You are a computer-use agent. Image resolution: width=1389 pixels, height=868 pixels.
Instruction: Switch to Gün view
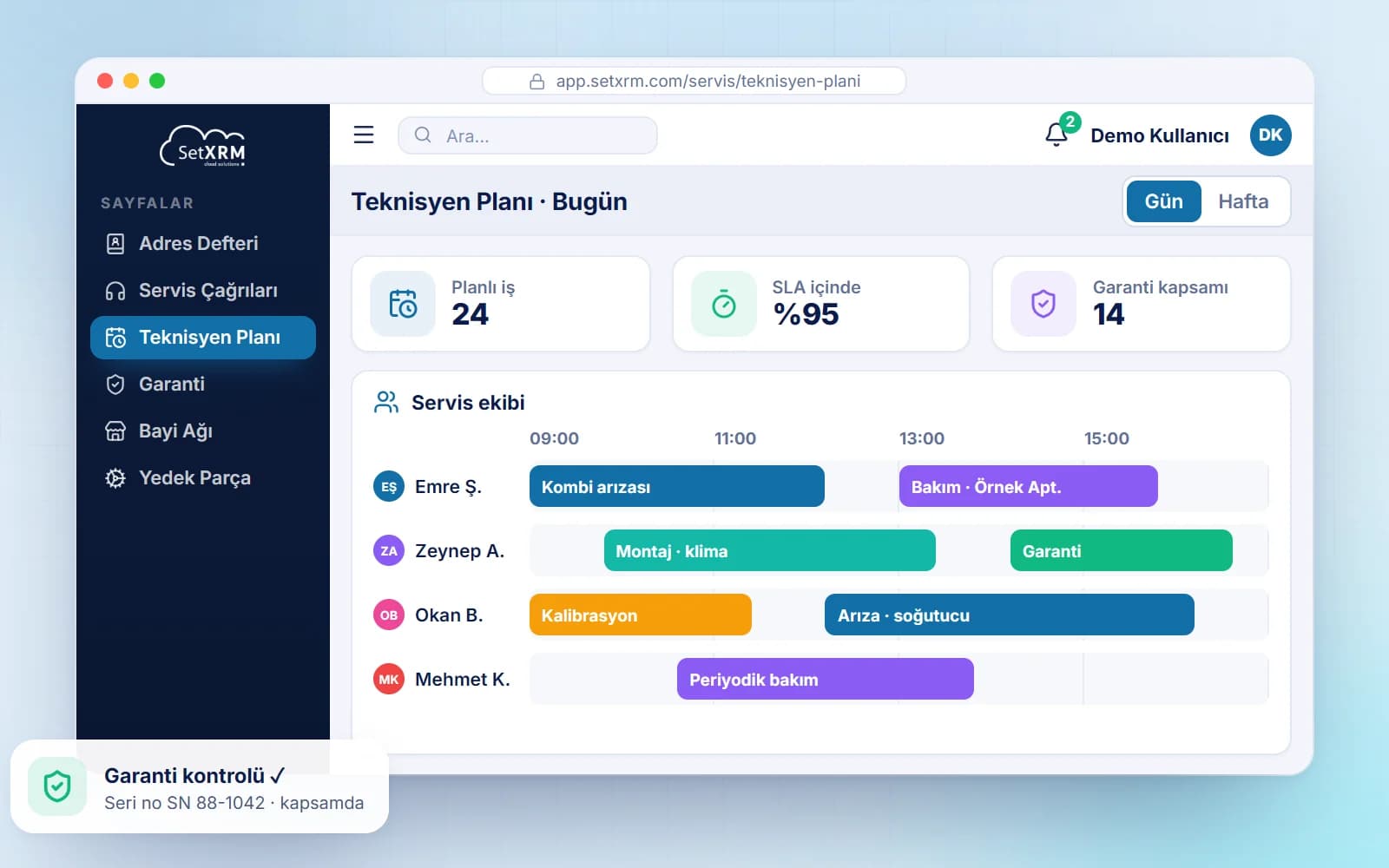(1163, 201)
